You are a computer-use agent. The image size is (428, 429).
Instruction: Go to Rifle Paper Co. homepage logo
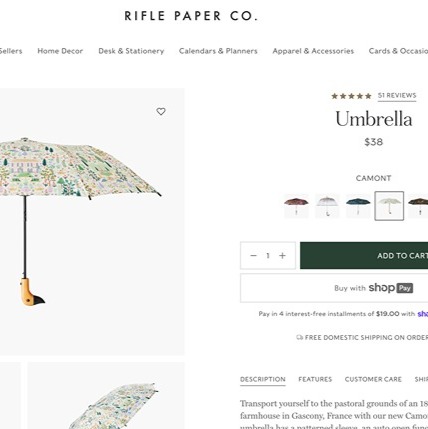(x=191, y=16)
